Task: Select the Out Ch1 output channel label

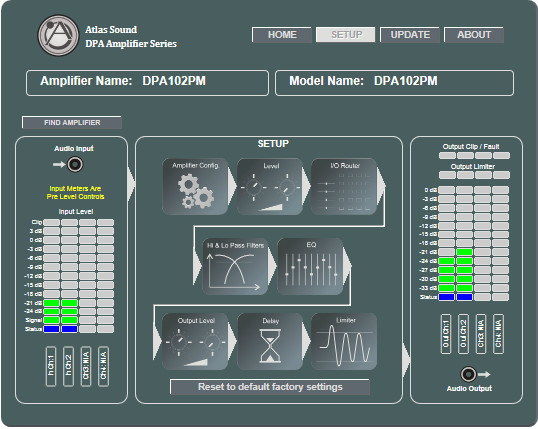Action: (446, 334)
